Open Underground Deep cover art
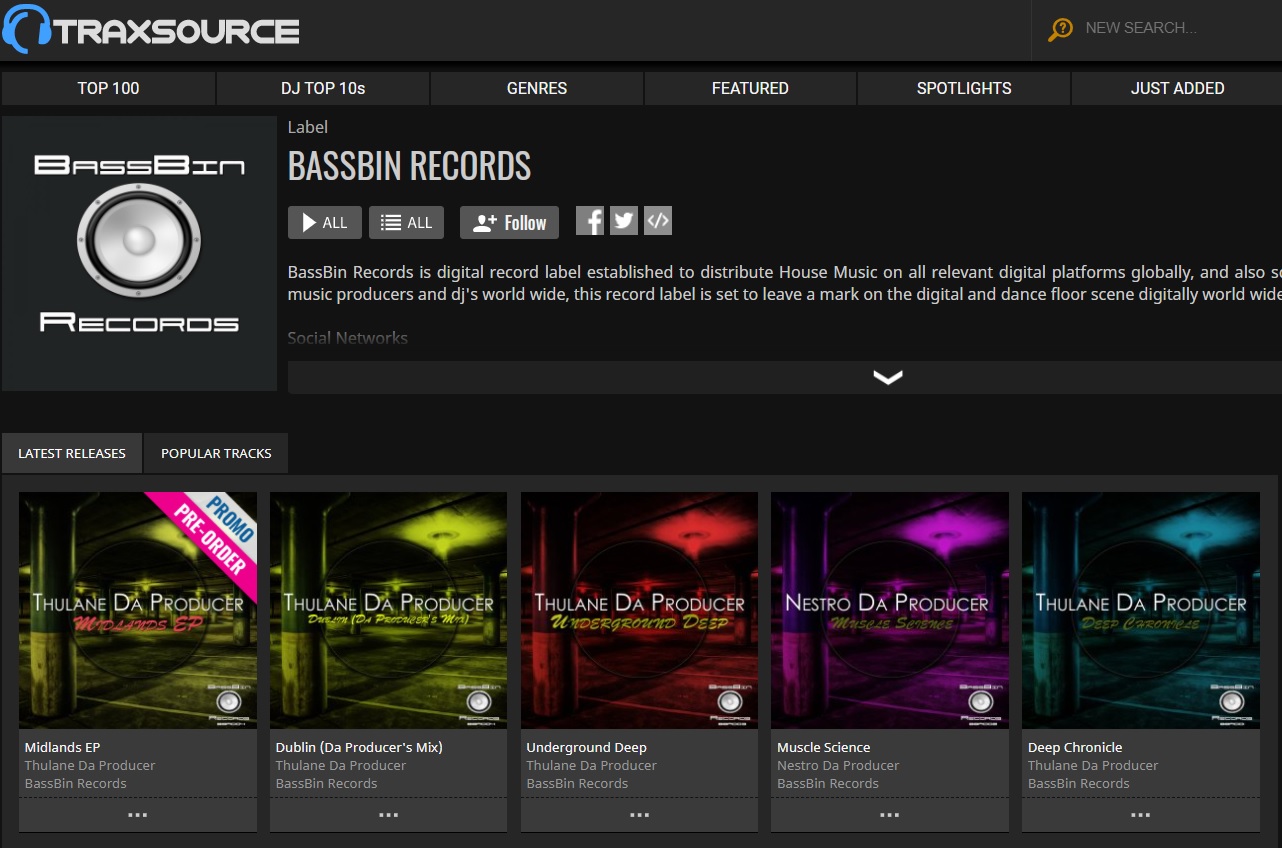 click(x=640, y=610)
